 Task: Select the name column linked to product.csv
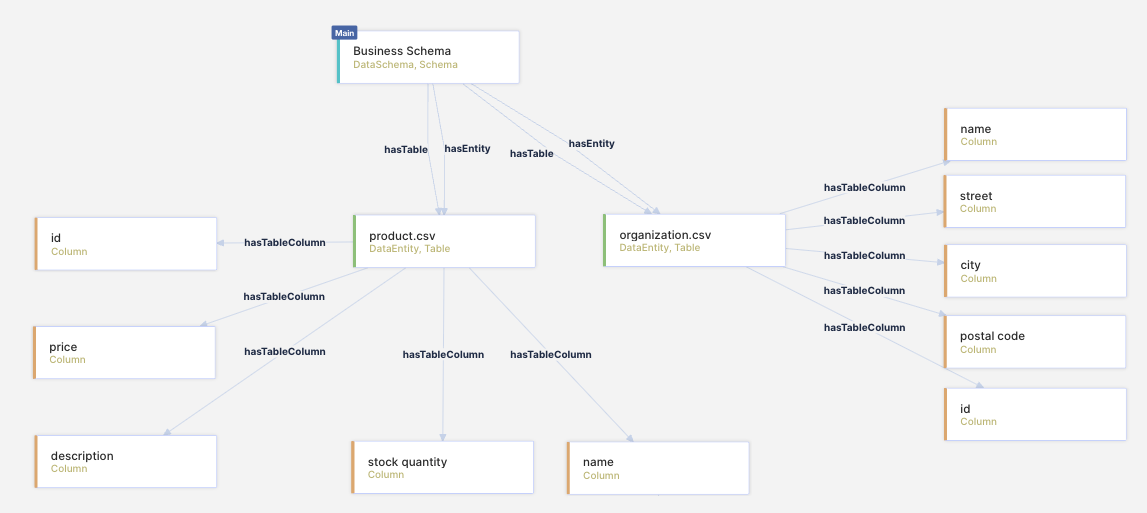[657, 468]
